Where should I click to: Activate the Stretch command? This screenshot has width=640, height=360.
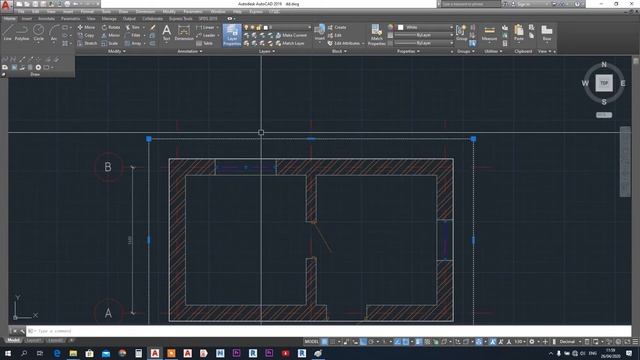(87, 43)
